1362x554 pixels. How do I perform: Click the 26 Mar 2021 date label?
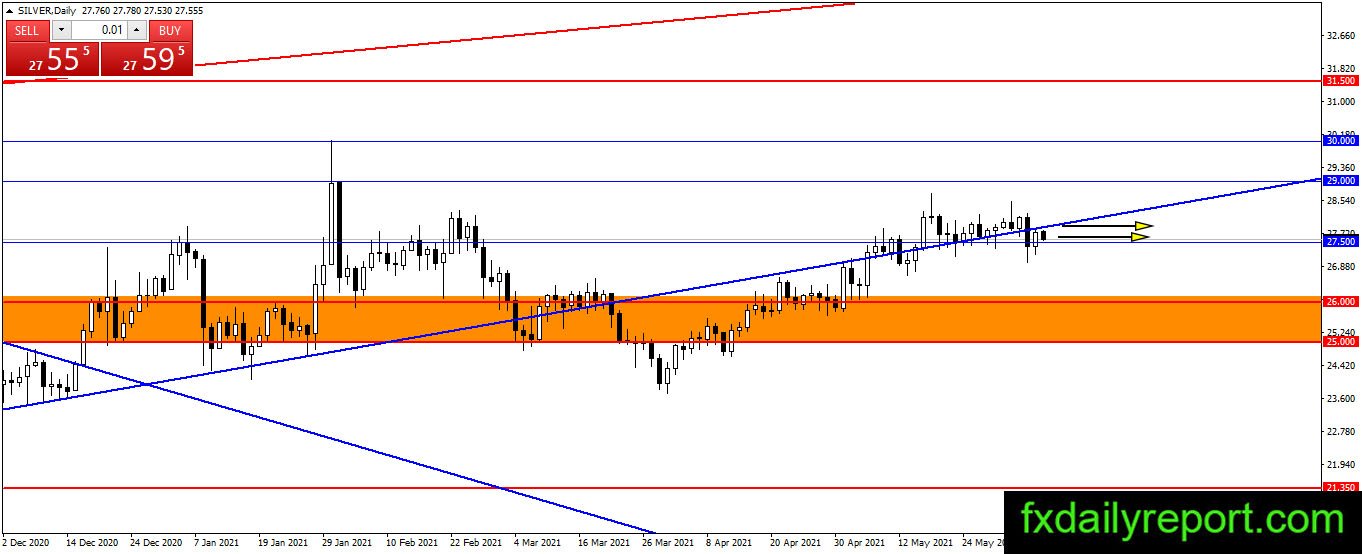(x=667, y=543)
